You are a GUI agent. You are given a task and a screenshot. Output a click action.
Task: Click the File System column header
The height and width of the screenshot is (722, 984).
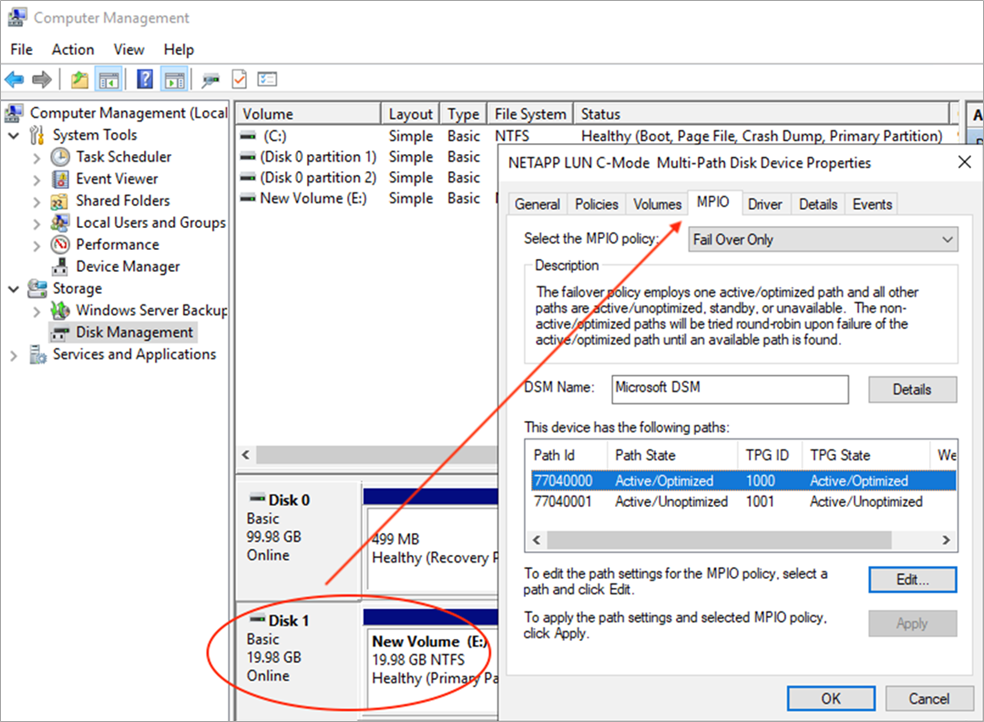pyautogui.click(x=530, y=114)
